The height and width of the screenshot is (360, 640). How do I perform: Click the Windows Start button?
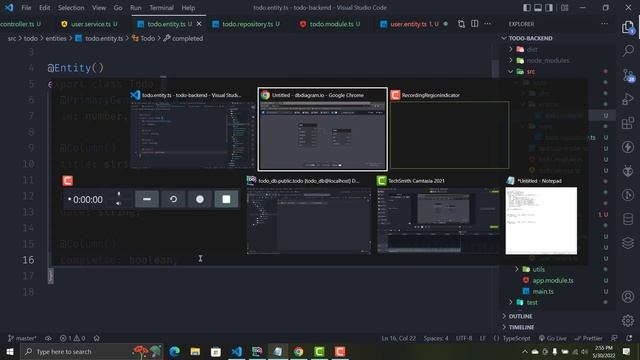(x=10, y=351)
